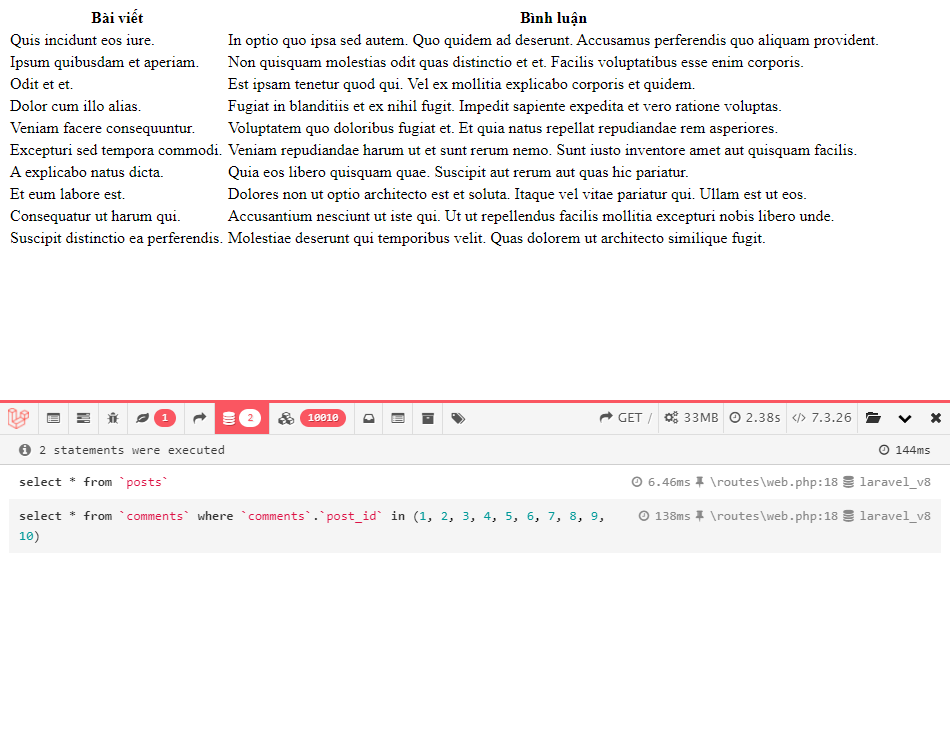Click the 33MB memory usage indicator

pos(691,418)
